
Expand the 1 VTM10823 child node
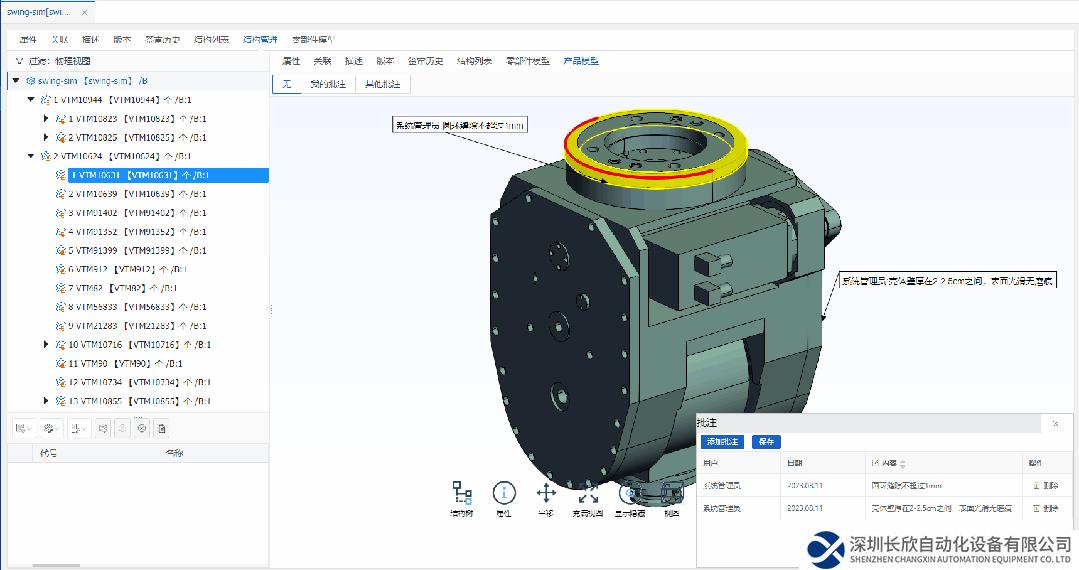click(x=46, y=119)
